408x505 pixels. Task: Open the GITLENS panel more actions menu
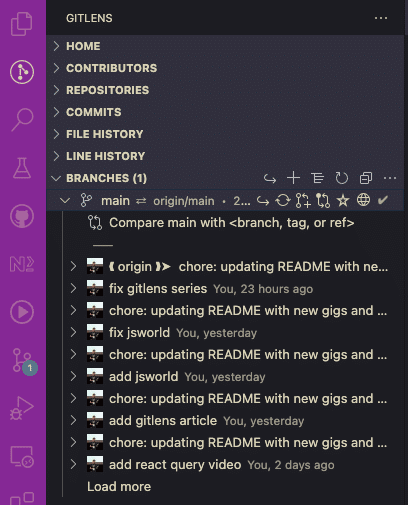click(381, 18)
